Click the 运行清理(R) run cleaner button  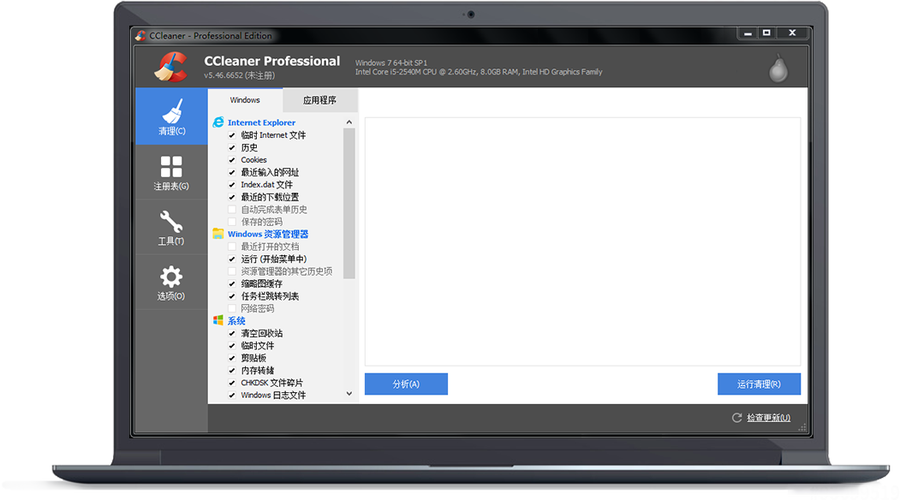759,384
